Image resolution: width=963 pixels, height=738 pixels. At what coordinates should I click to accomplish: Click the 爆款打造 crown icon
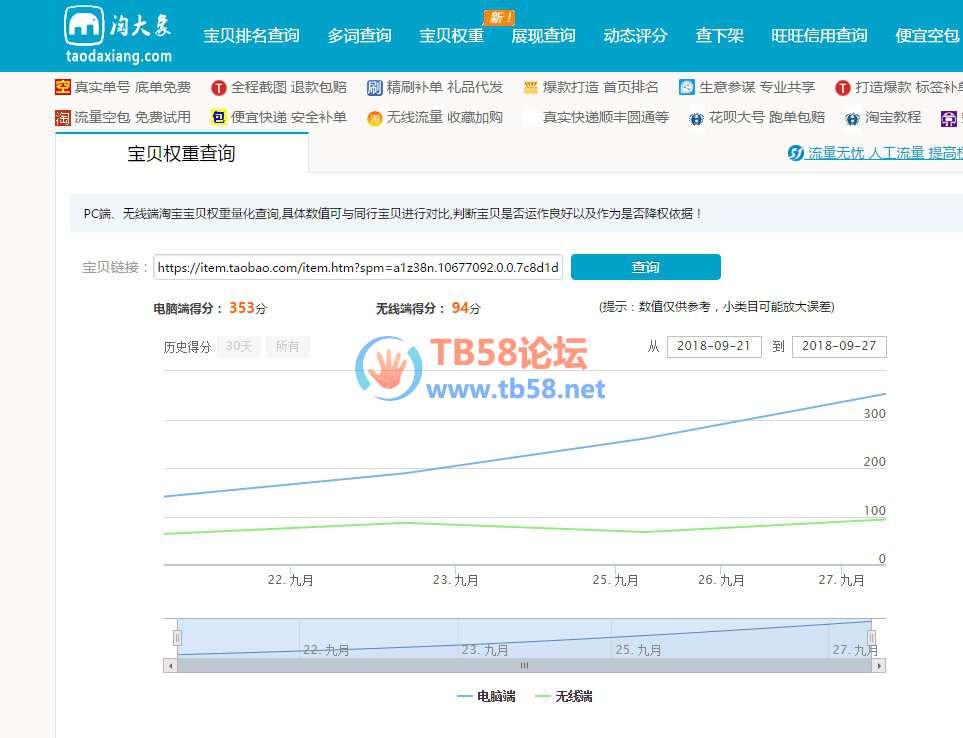(x=530, y=88)
